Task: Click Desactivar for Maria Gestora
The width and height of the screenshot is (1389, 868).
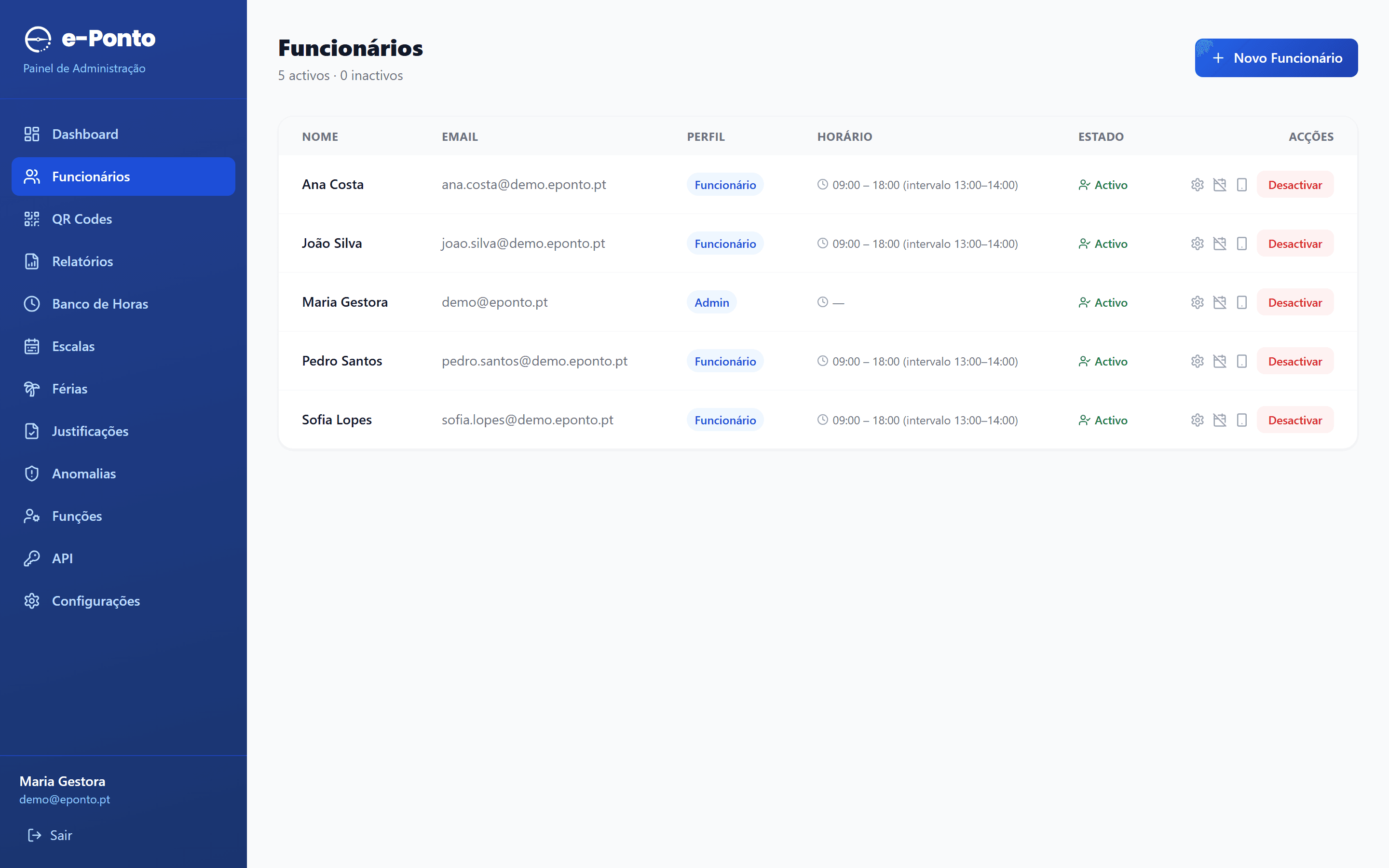Action: click(1295, 302)
